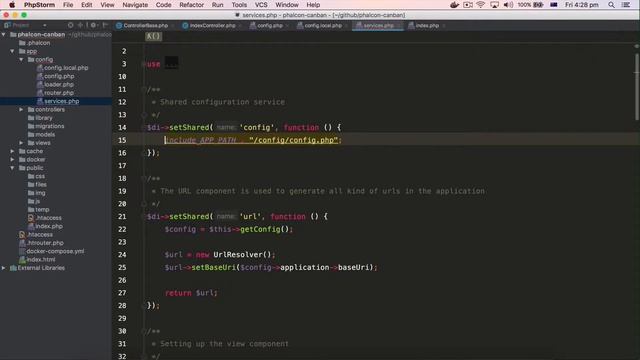Open the Refactor menu
Image resolution: width=640 pixels, height=360 pixels.
191,5
